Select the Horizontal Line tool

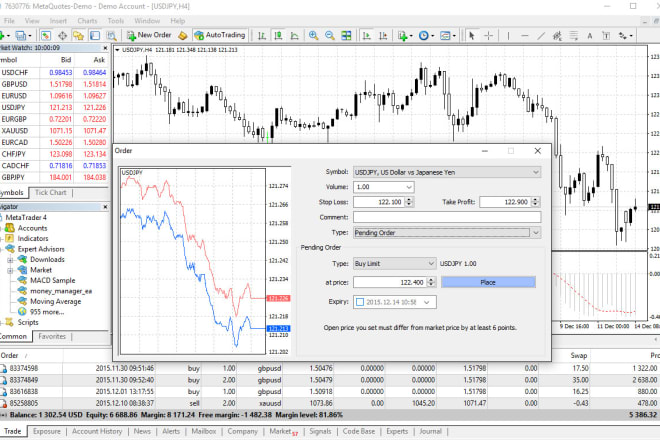click(524, 35)
